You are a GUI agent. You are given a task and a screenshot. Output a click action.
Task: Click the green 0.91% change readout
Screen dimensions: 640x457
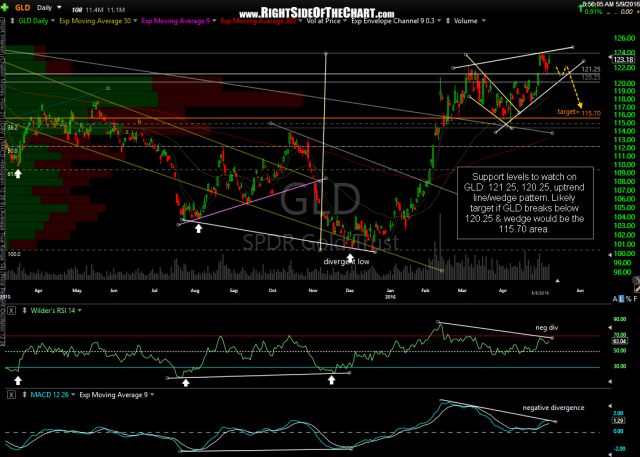pos(593,12)
